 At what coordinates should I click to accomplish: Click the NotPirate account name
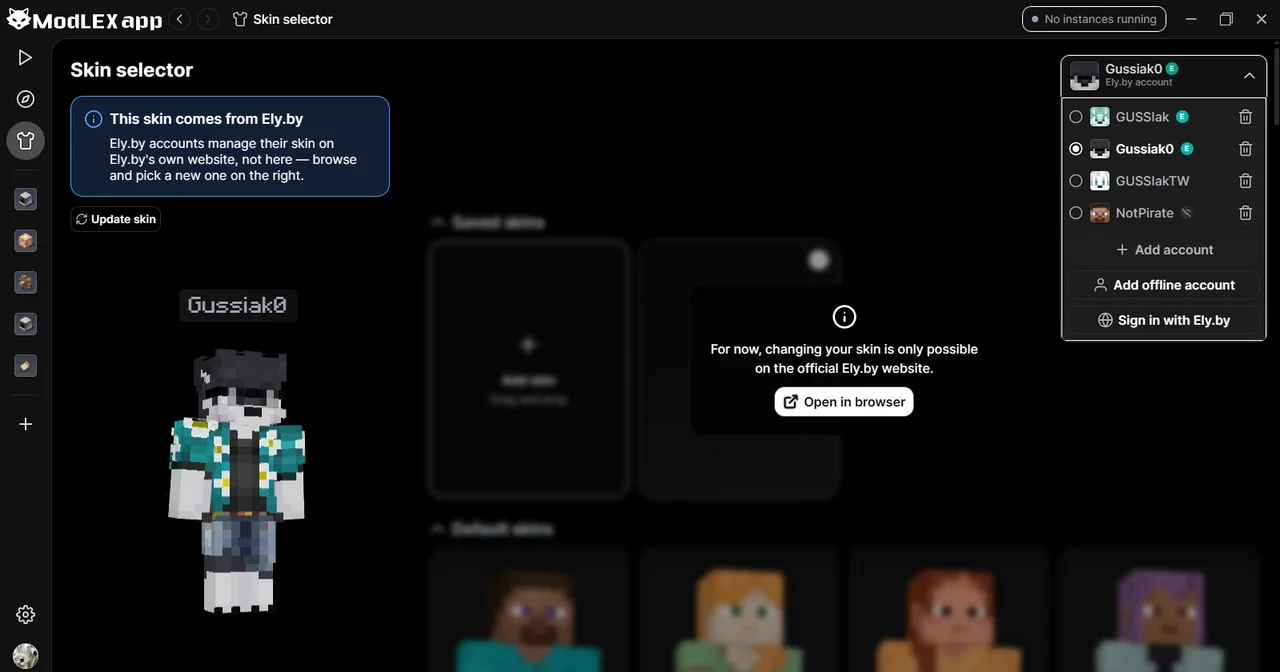(1145, 213)
